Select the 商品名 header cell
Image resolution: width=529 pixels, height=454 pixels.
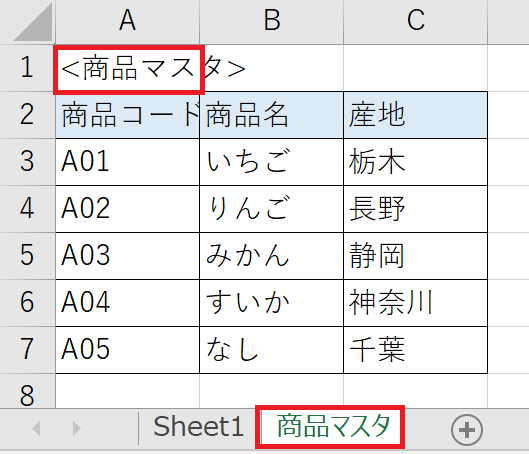pyautogui.click(x=272, y=115)
